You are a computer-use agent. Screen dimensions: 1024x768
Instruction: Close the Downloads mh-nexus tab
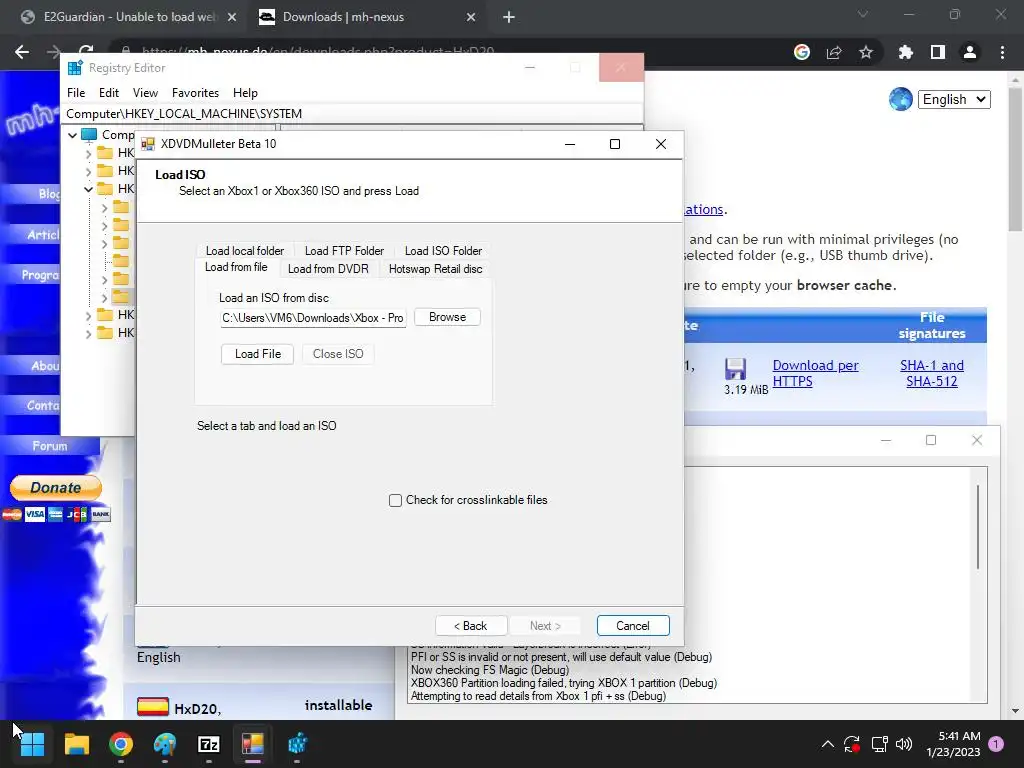471,17
